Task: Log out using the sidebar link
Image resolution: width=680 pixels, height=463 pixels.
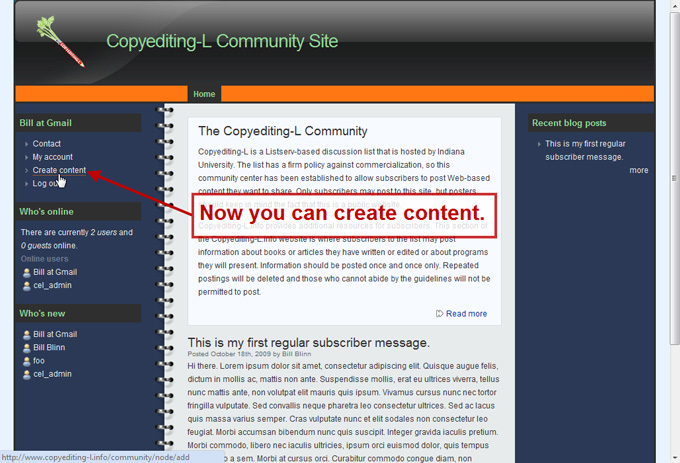Action: click(45, 183)
